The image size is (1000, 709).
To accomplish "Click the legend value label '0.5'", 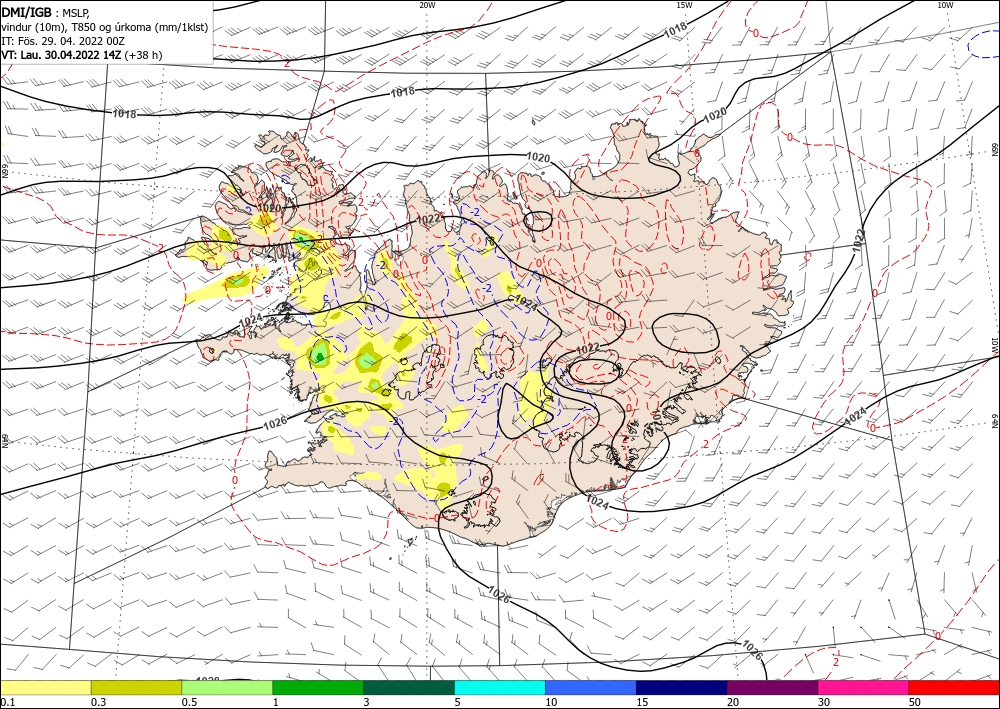I will click(189, 702).
